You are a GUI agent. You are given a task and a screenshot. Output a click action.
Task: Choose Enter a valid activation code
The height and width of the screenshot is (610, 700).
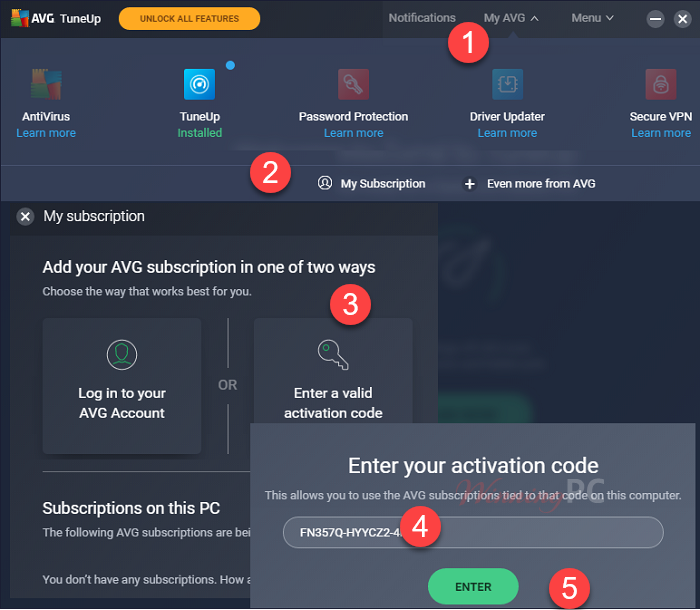point(333,371)
